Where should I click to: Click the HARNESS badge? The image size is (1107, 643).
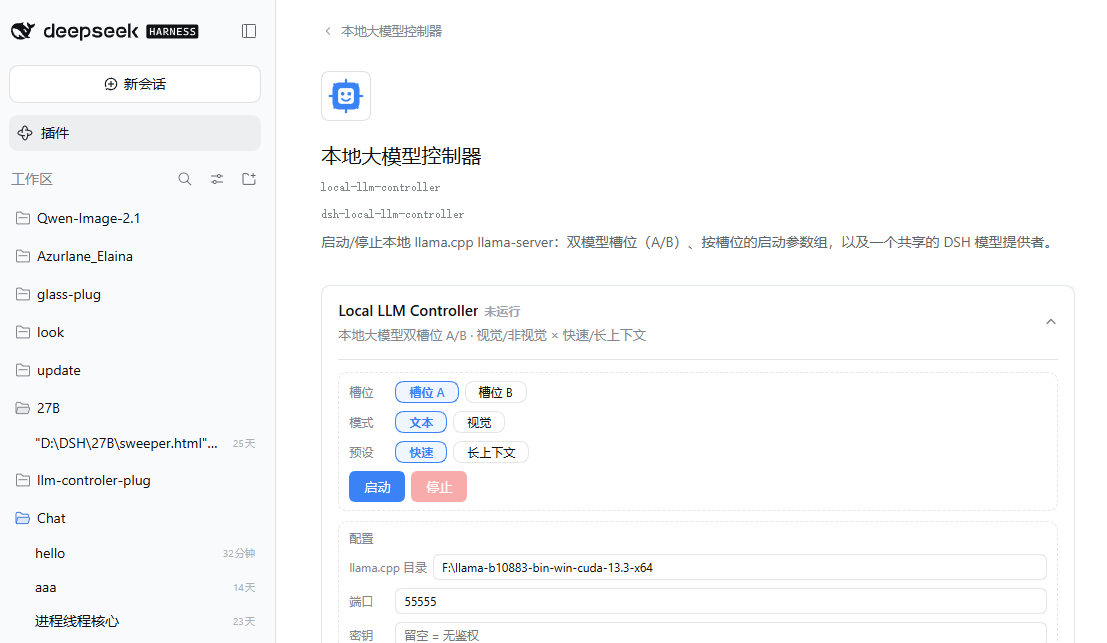(172, 32)
